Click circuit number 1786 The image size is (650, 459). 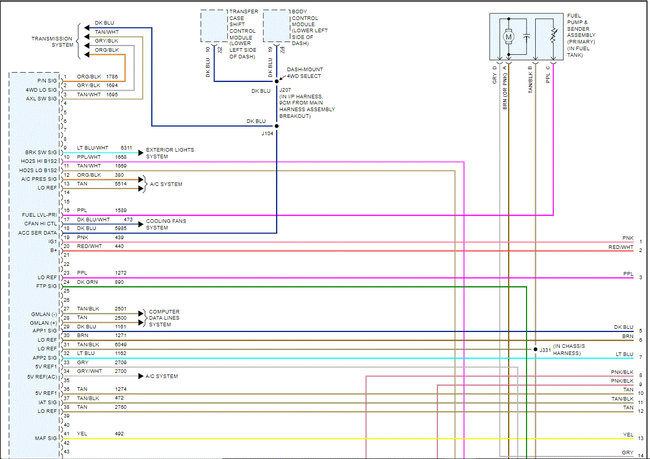tap(112, 77)
